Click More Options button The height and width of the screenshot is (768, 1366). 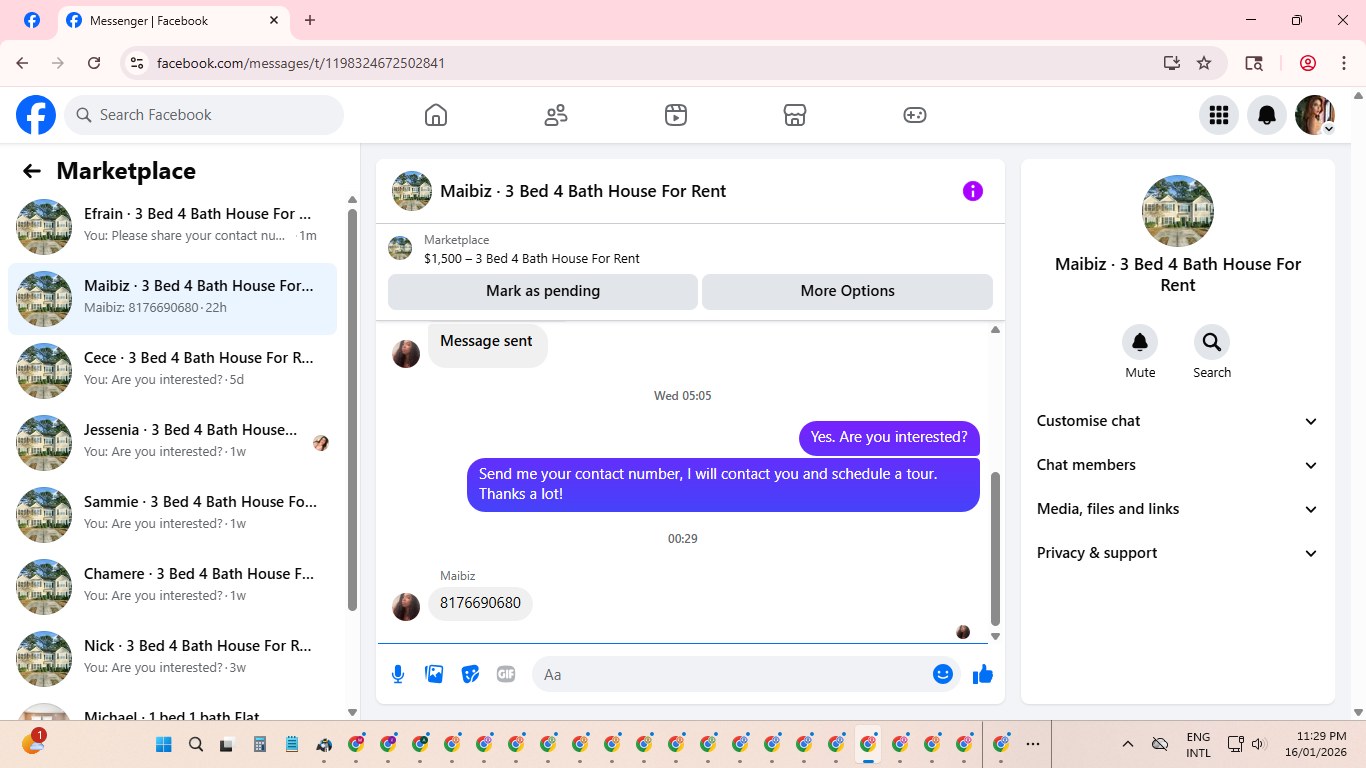(x=847, y=291)
